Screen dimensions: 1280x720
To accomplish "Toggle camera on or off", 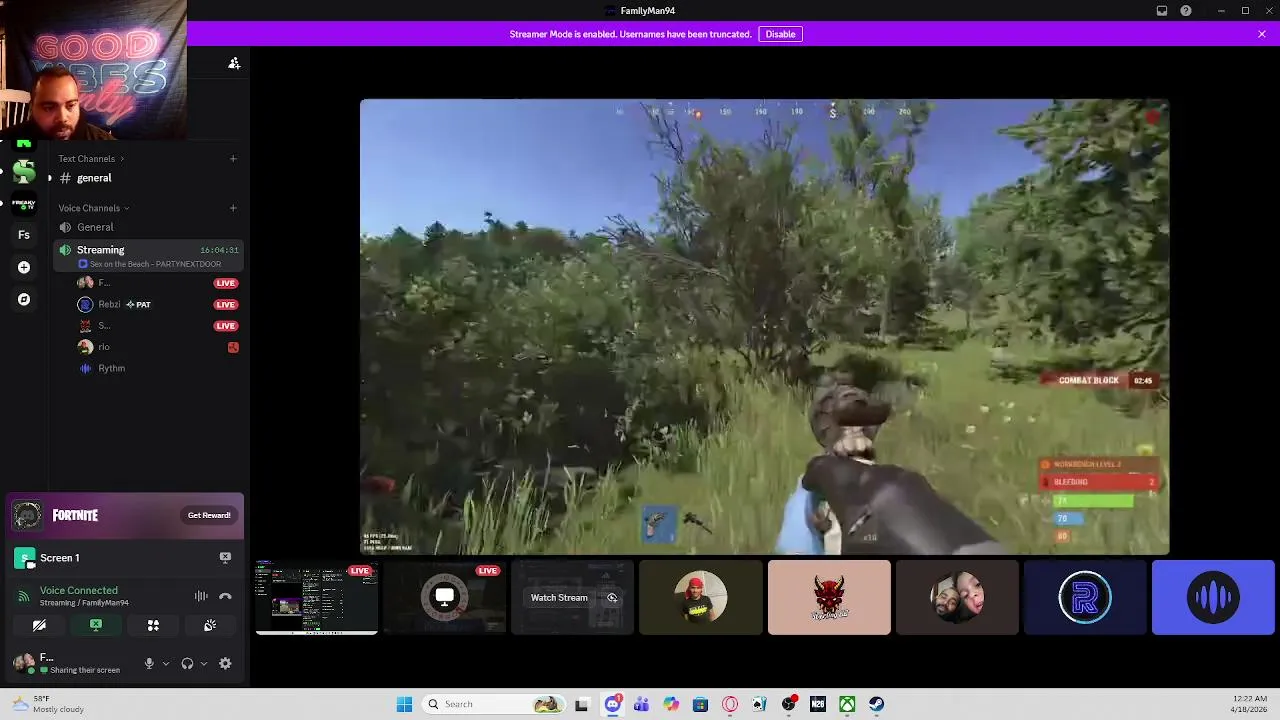I will click(39, 625).
